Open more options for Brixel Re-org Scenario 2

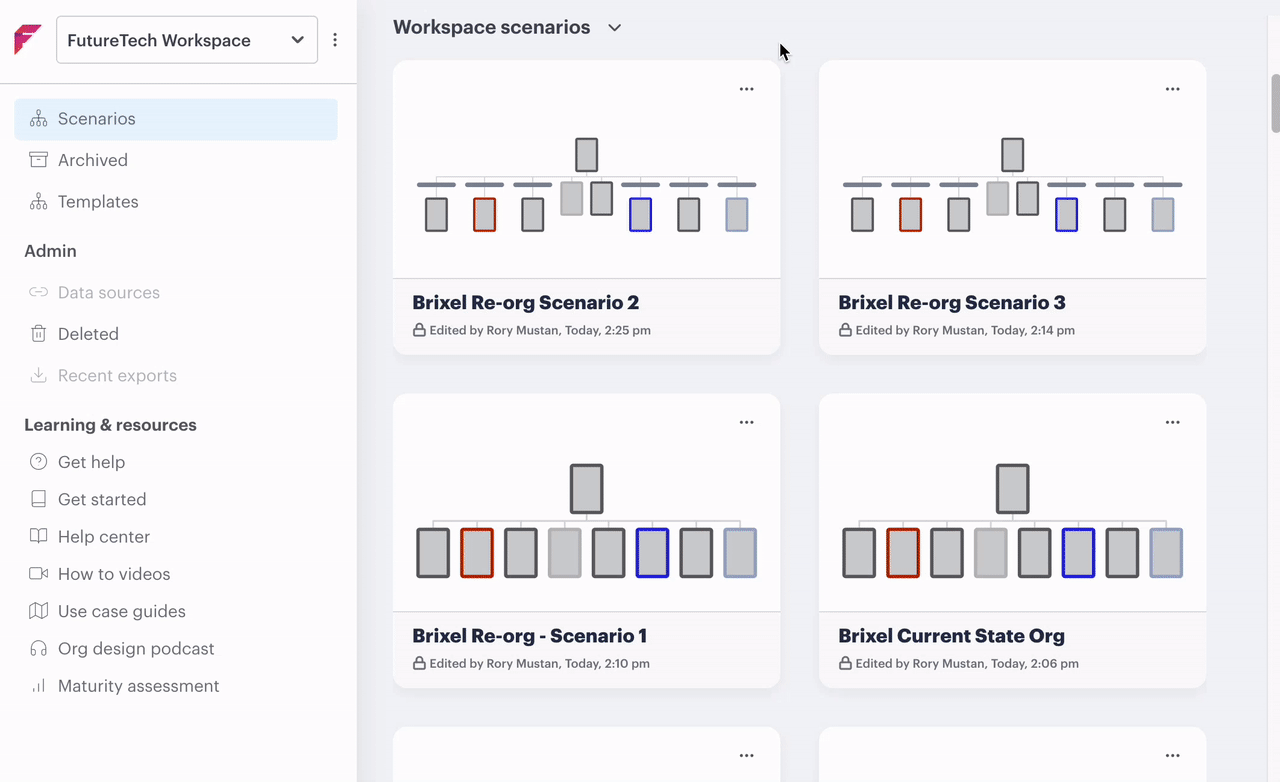click(746, 89)
